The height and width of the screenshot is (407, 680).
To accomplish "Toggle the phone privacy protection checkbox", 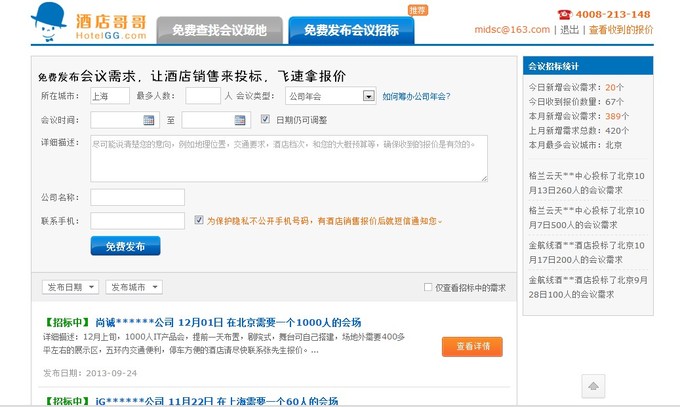I will click(x=199, y=220).
